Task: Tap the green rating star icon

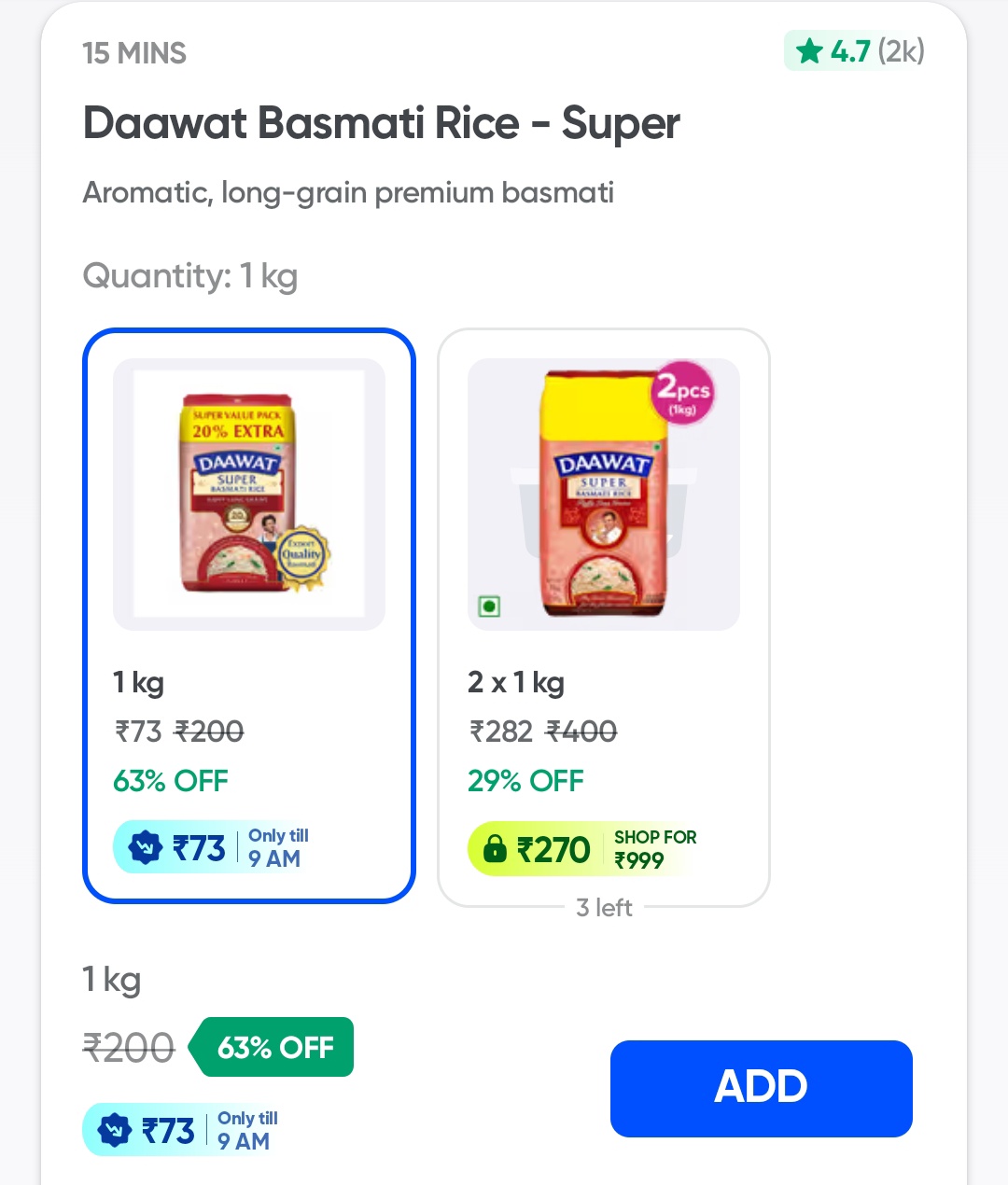Action: pos(809,50)
